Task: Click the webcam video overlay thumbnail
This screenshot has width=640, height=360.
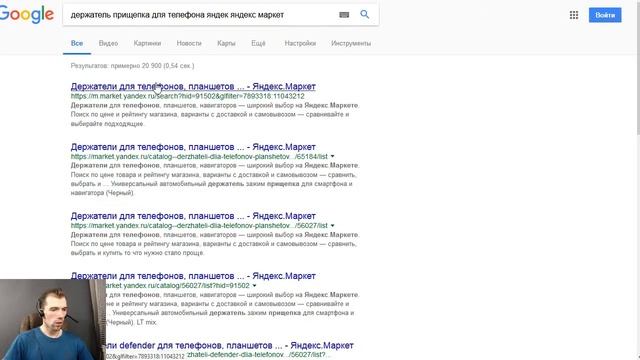Action: pyautogui.click(x=53, y=320)
